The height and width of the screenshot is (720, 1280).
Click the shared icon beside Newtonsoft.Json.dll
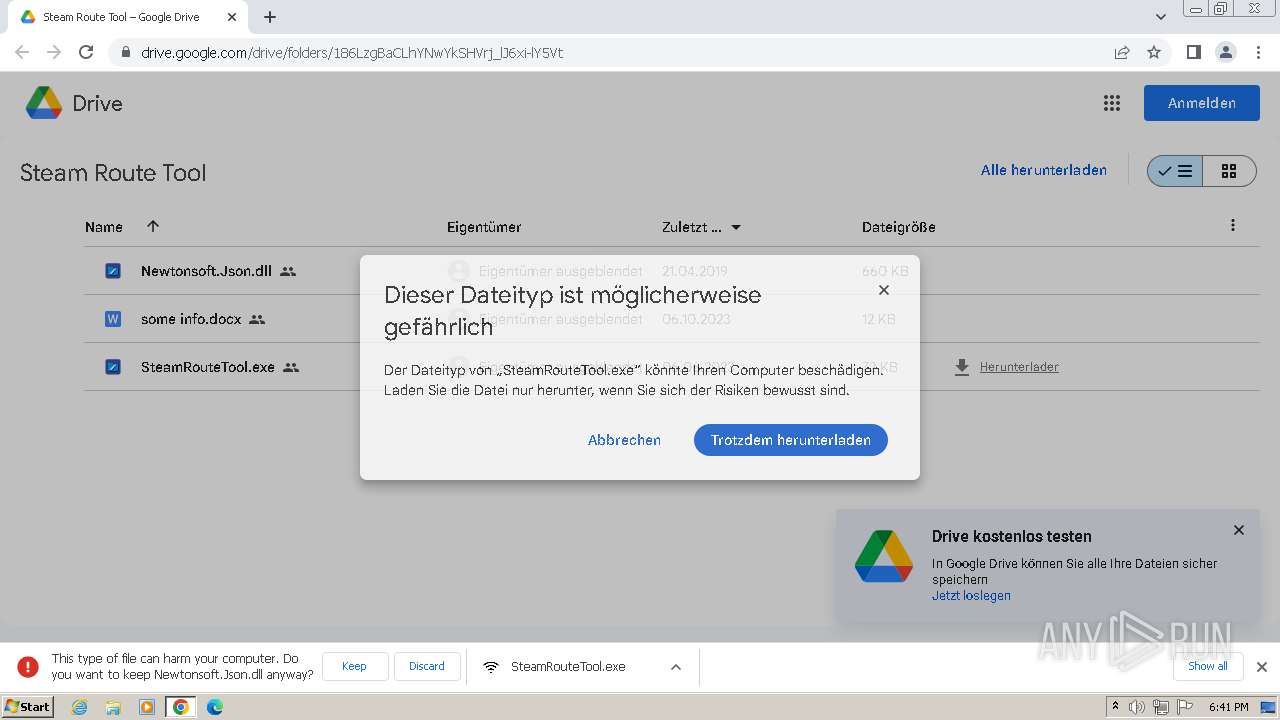[288, 271]
